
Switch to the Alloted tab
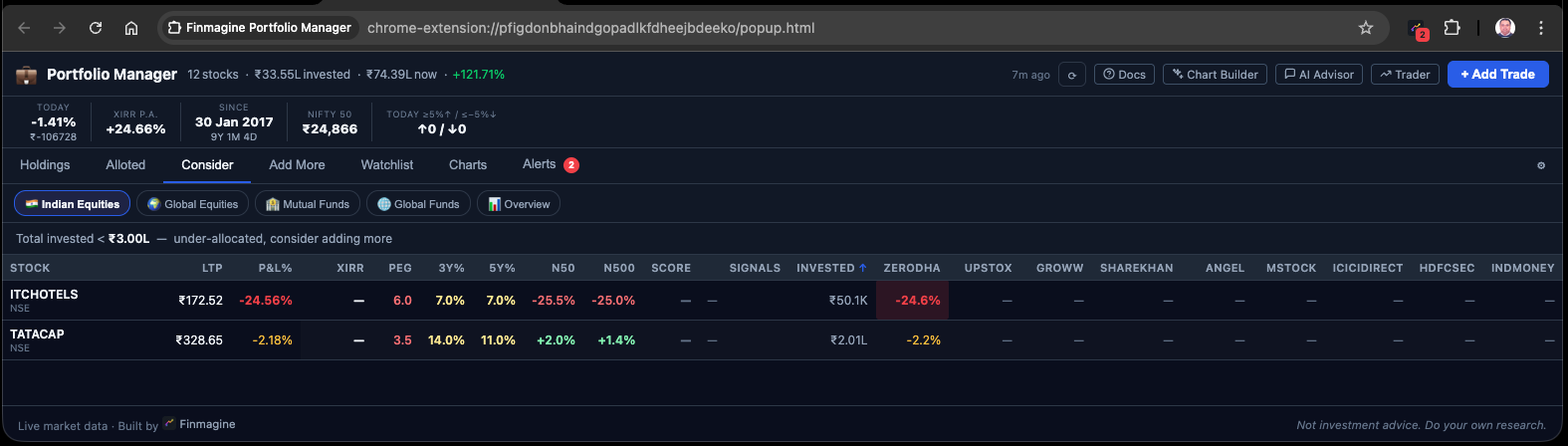tap(125, 165)
